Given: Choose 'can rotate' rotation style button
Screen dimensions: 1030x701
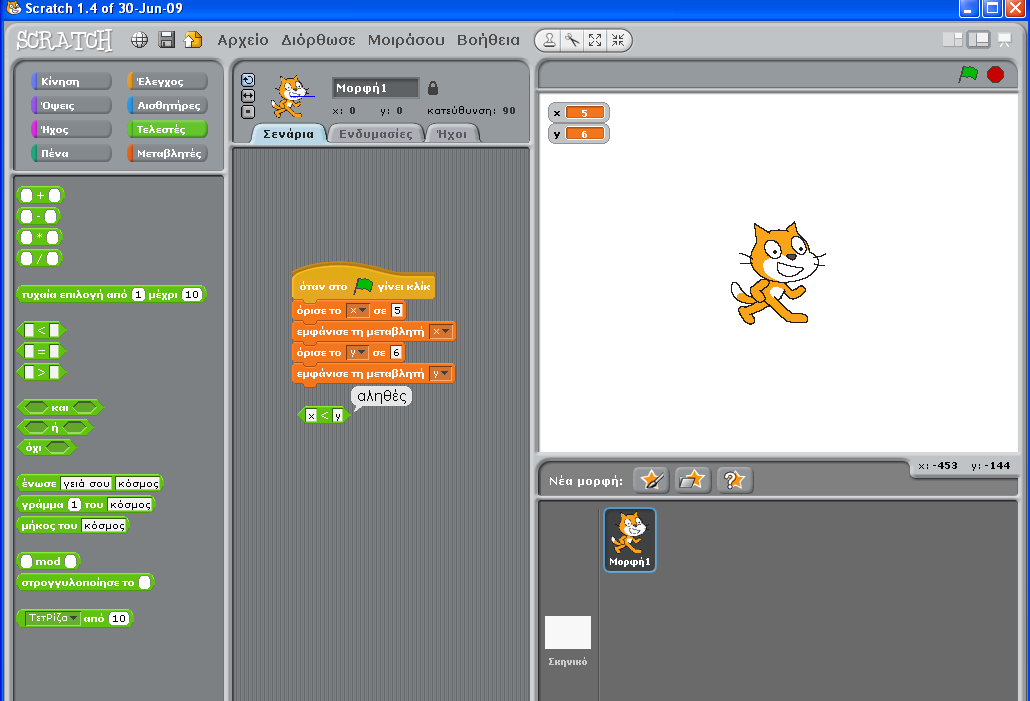Looking at the screenshot, I should point(248,80).
